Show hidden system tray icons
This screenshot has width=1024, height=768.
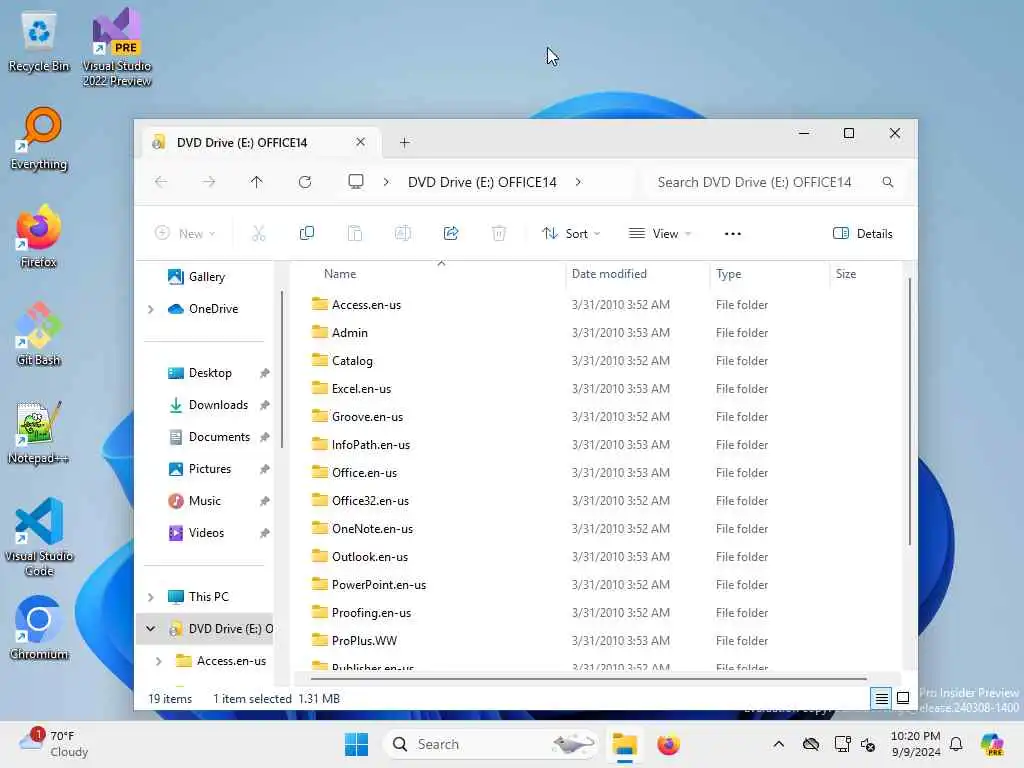[778, 744]
